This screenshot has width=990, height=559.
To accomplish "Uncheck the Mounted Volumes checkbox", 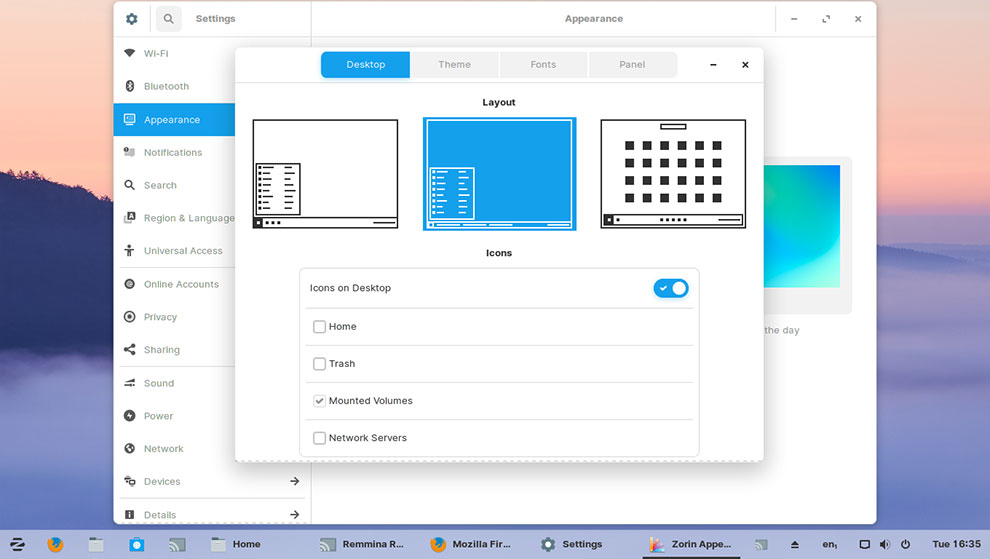I will tap(319, 401).
